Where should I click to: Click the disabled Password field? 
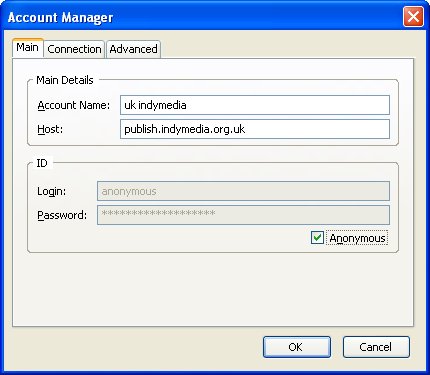(243, 215)
